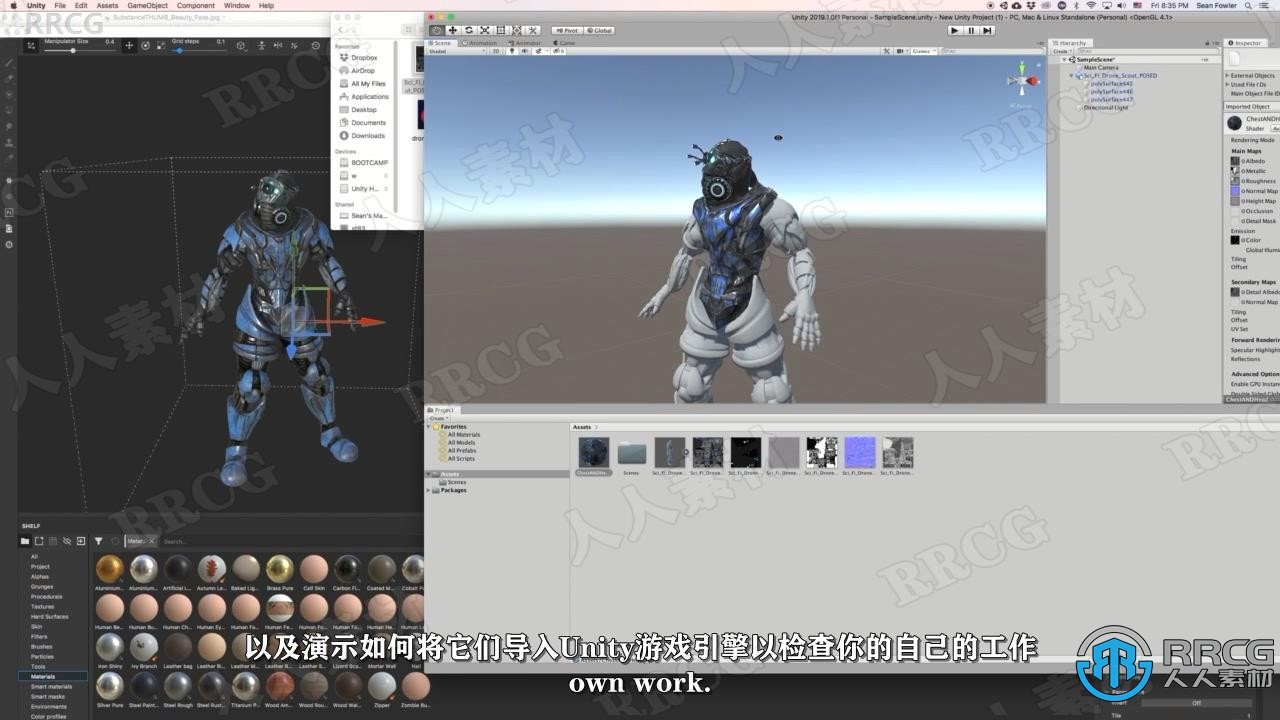This screenshot has height=720, width=1280.
Task: Open AirDrop in Finder sidebar
Action: pyautogui.click(x=362, y=71)
